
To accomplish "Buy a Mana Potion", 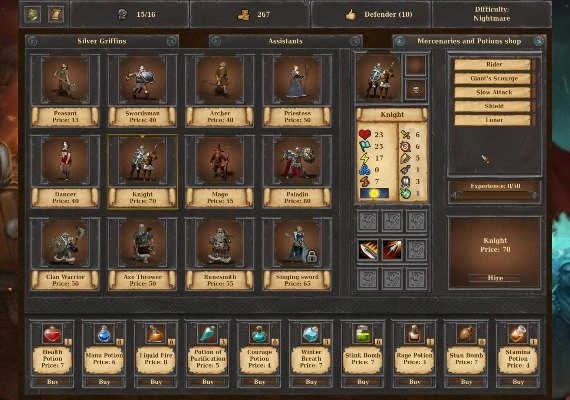I will coord(104,382).
